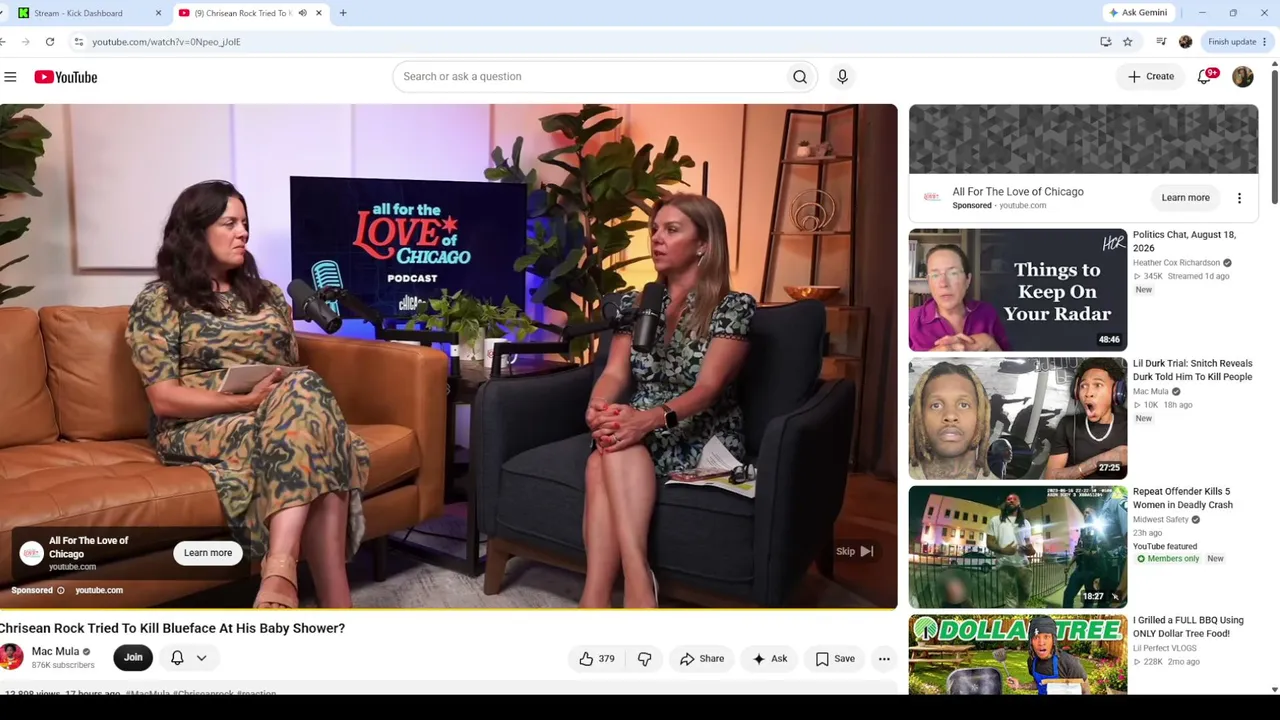This screenshot has width=1280, height=720.
Task: Click the video ad player area
Action: [448, 356]
